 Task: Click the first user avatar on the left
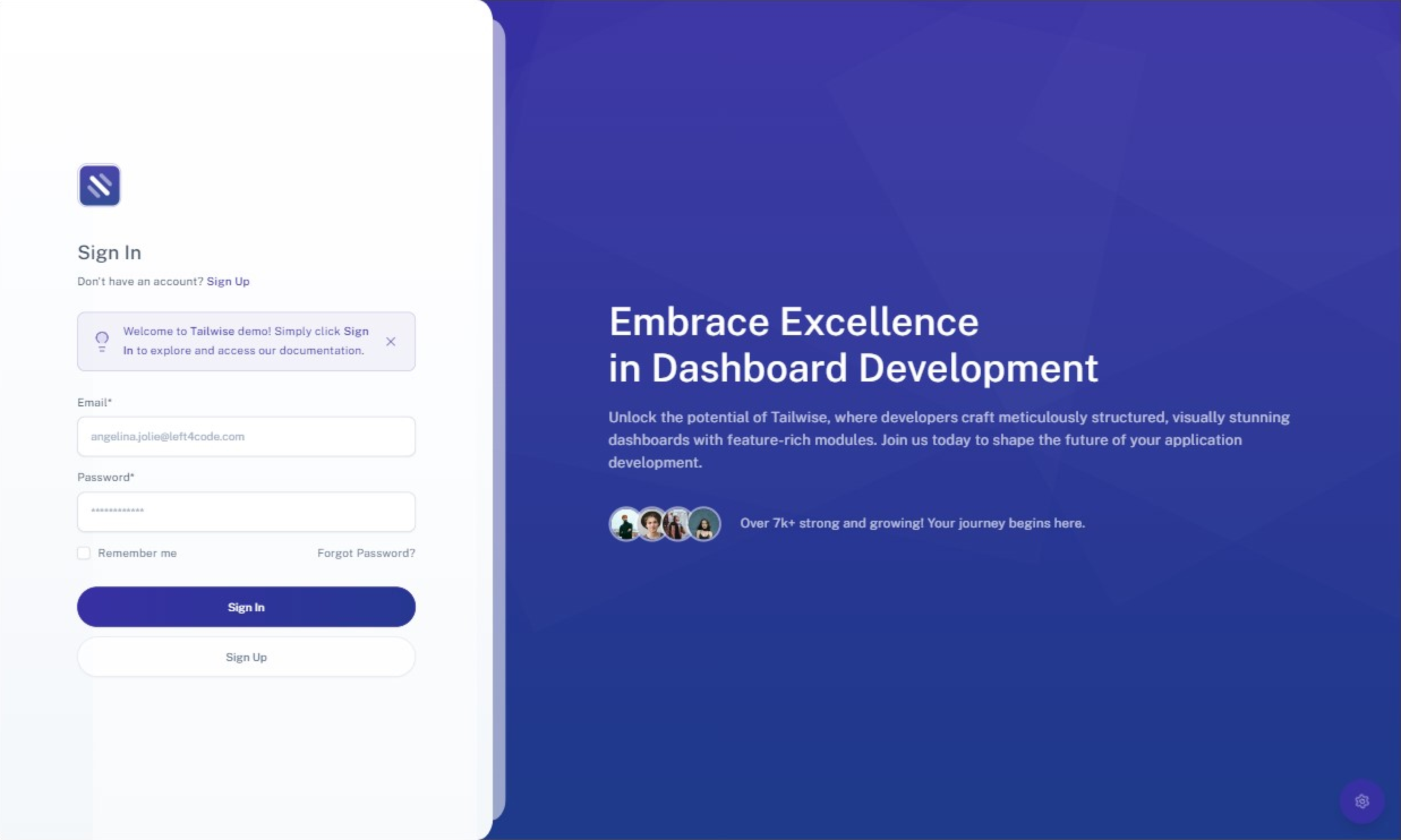tap(625, 524)
